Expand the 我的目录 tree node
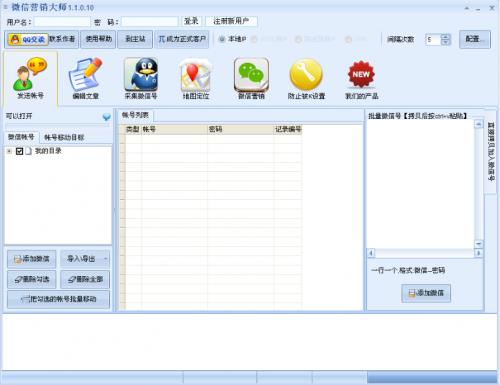This screenshot has width=500, height=385. 9,151
